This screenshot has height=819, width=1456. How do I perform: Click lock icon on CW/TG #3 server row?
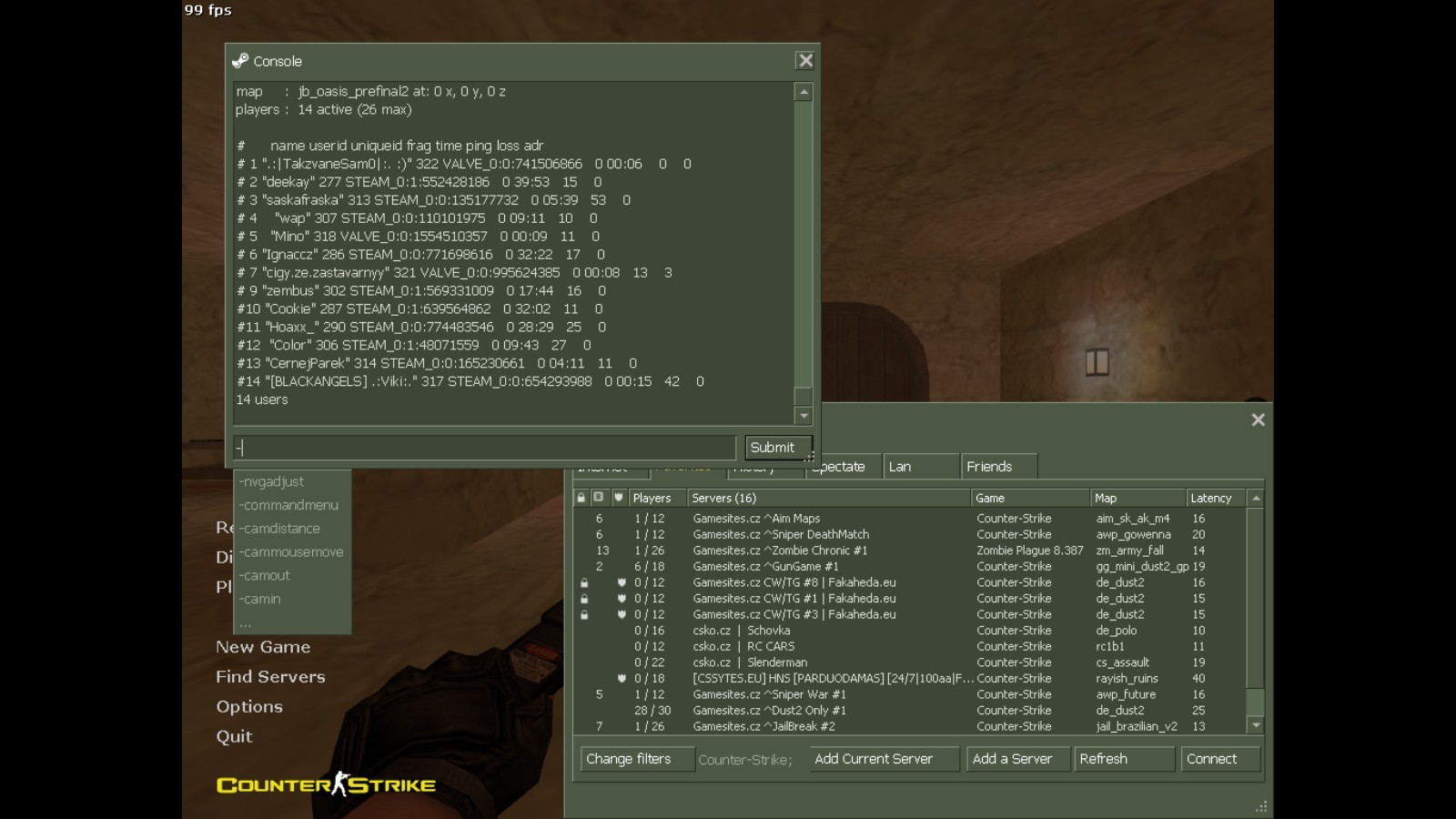coord(584,614)
